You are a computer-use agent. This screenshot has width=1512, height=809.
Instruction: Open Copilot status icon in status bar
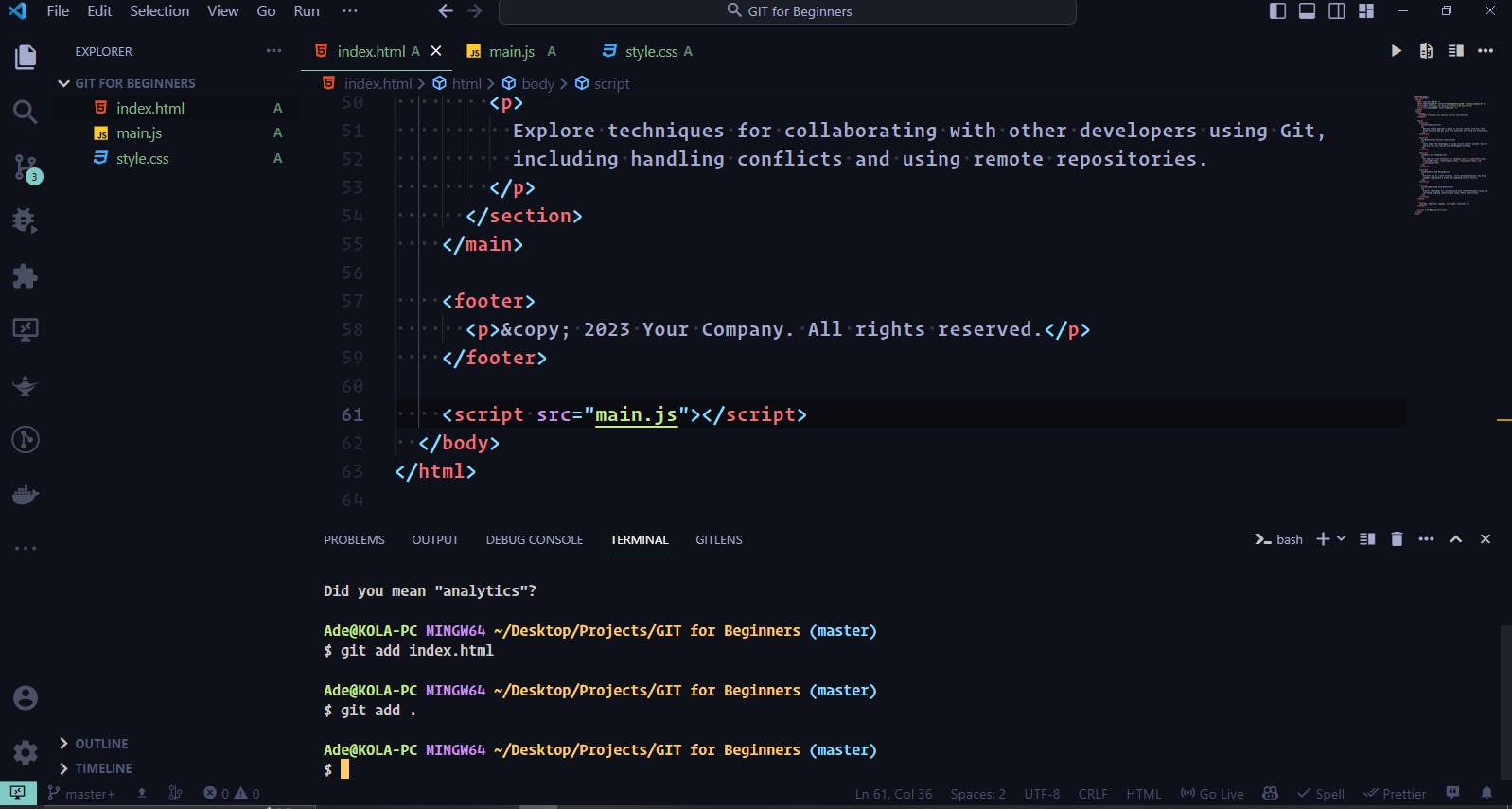point(1271,793)
